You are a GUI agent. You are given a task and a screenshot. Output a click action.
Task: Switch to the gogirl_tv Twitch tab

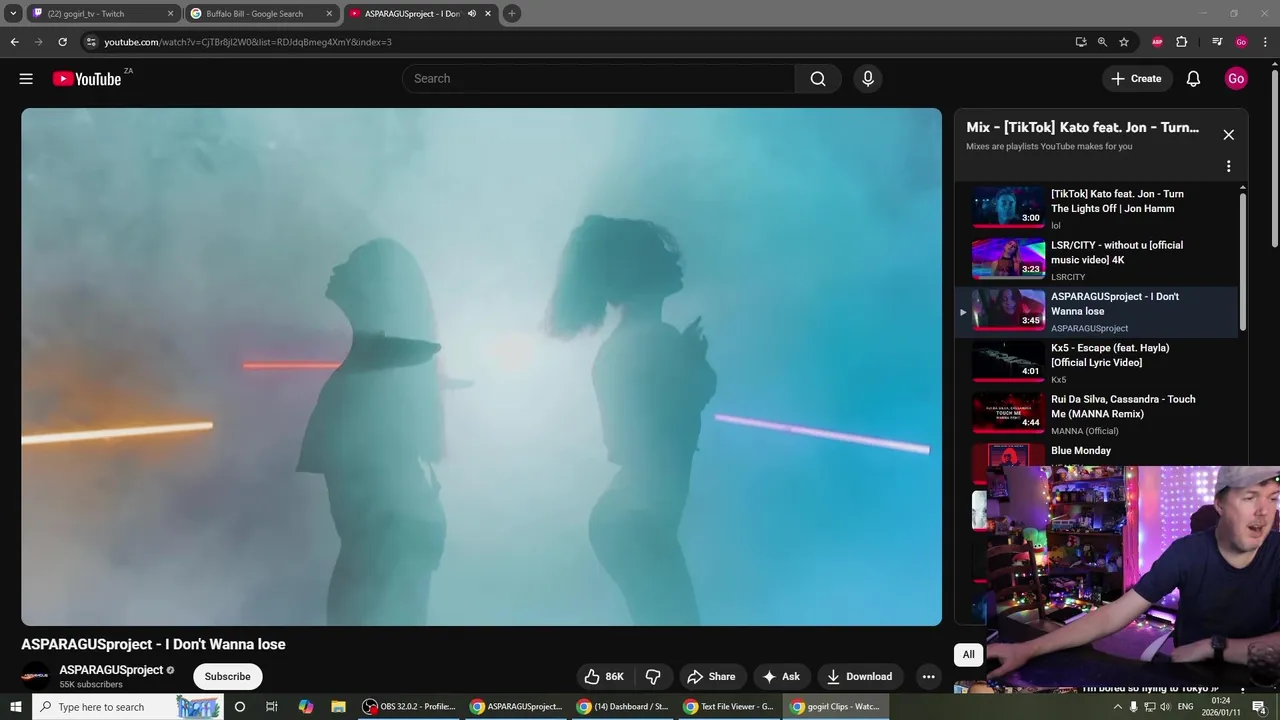(x=102, y=13)
